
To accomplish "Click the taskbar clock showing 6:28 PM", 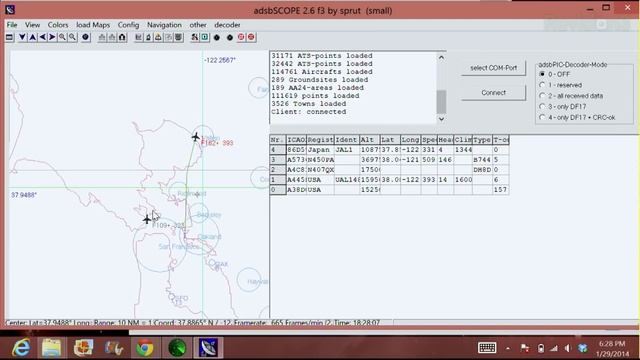I will point(612,348).
